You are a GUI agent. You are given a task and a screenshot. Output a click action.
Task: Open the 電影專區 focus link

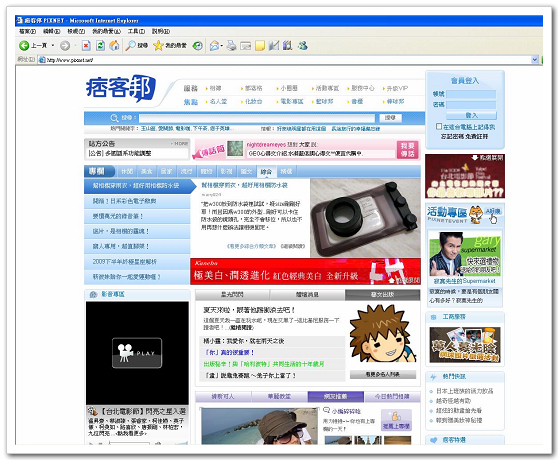pyautogui.click(x=292, y=101)
